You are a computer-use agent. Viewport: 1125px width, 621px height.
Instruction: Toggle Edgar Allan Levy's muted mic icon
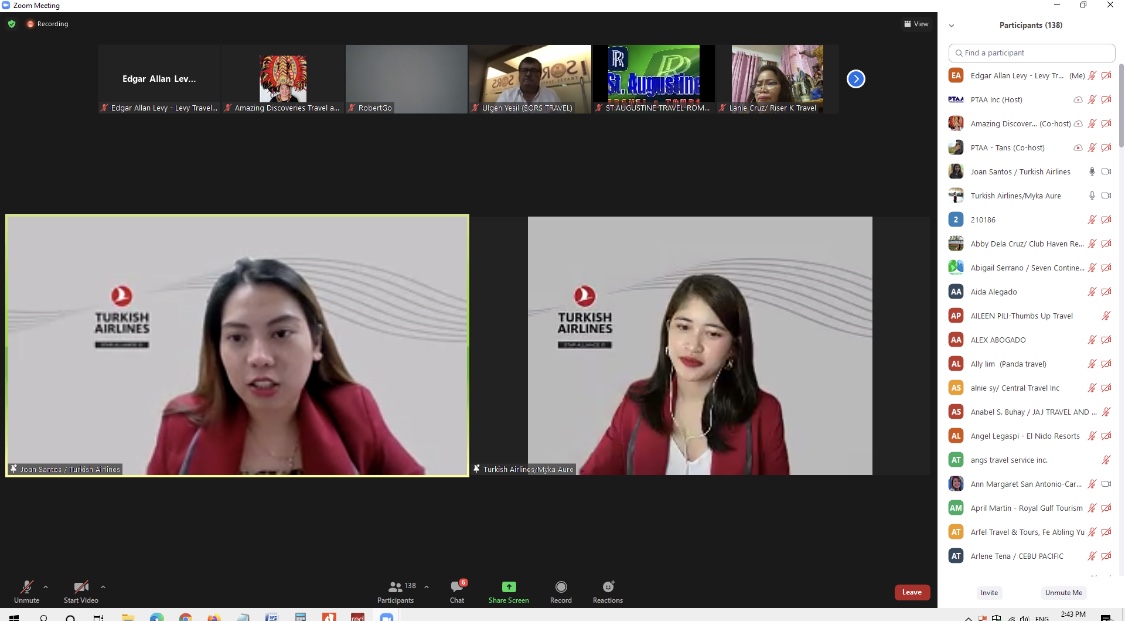click(1092, 75)
